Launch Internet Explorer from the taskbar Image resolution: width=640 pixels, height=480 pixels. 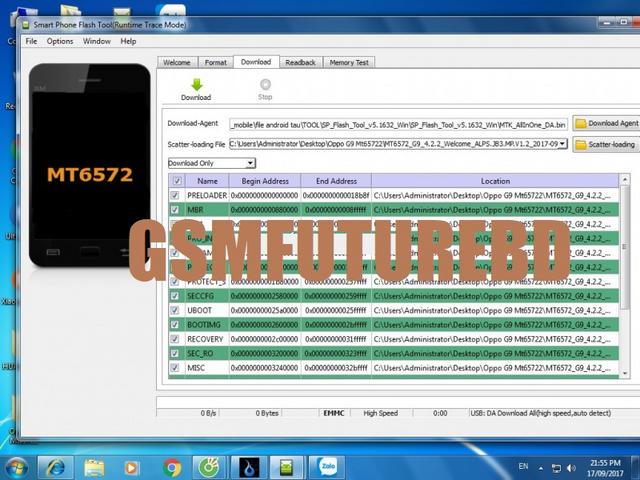56,467
